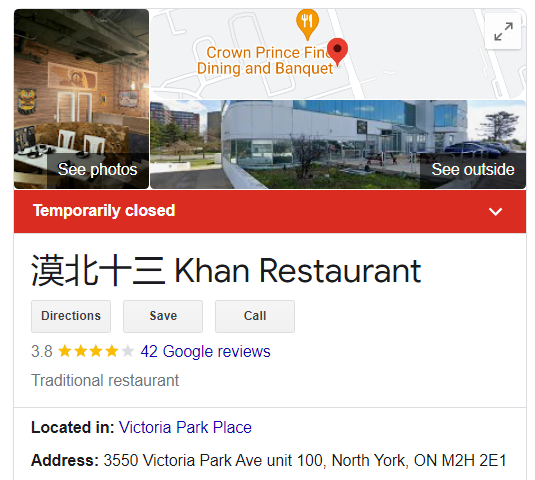
Task: Click the star rating icons
Action: (96, 351)
